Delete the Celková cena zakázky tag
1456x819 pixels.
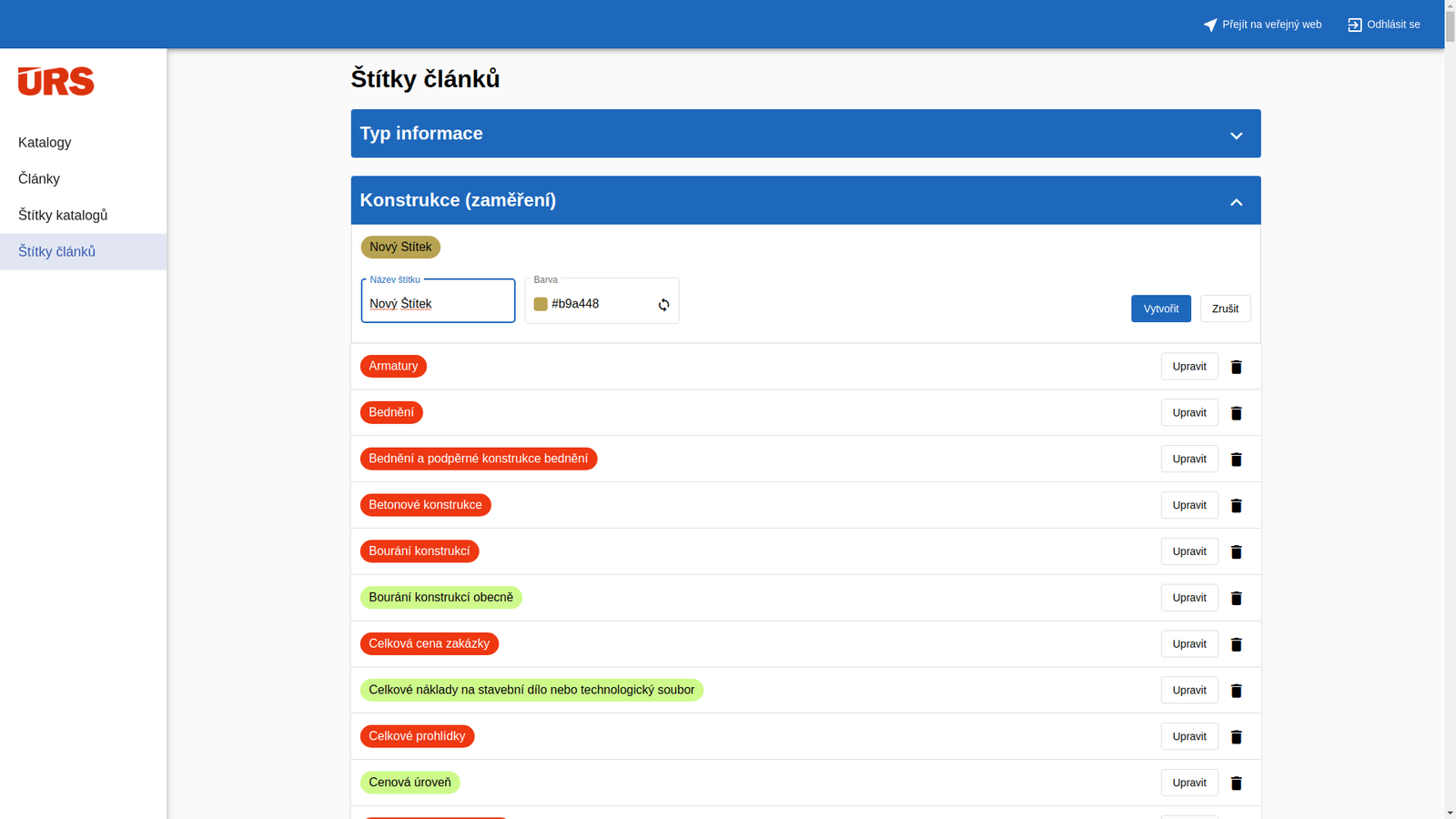pos(1236,644)
